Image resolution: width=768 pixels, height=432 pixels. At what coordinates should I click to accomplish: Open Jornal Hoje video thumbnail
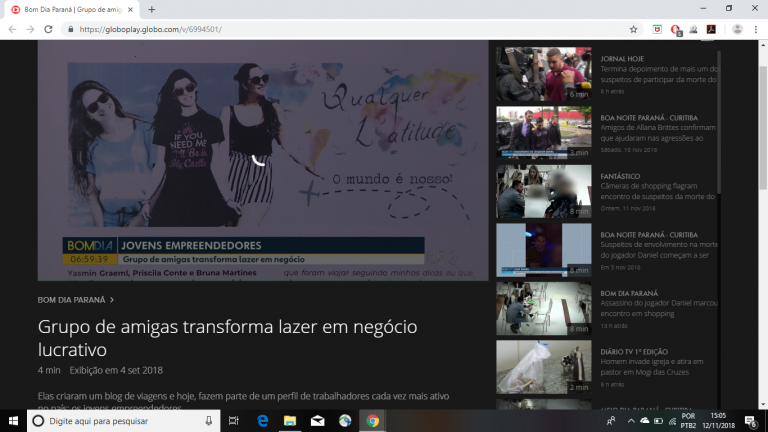[x=544, y=74]
